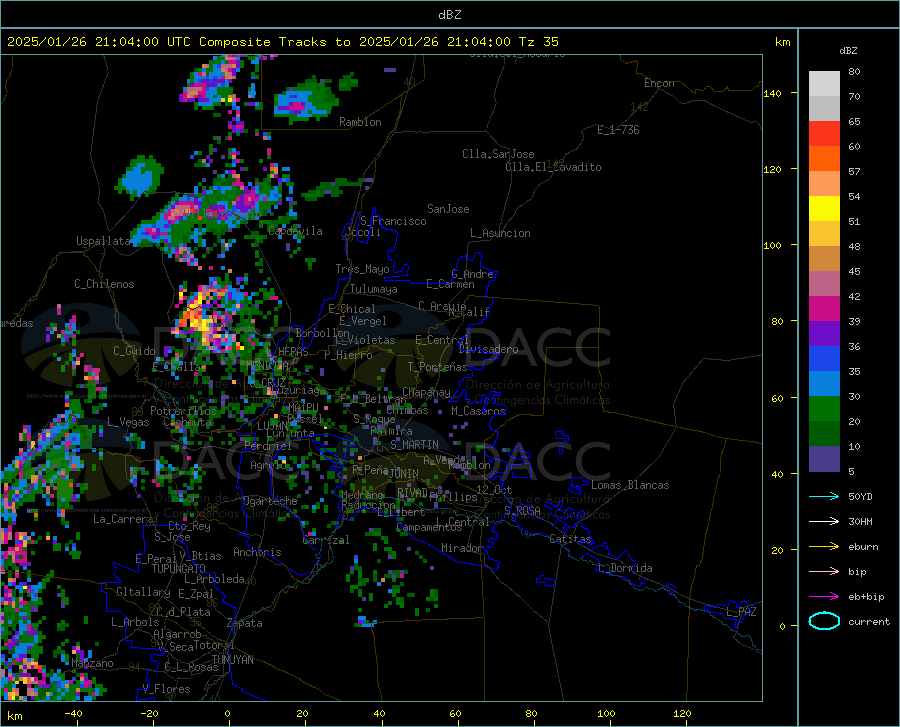The height and width of the screenshot is (727, 900).
Task: Click the L_Asuncion map label
Action: tap(500, 233)
